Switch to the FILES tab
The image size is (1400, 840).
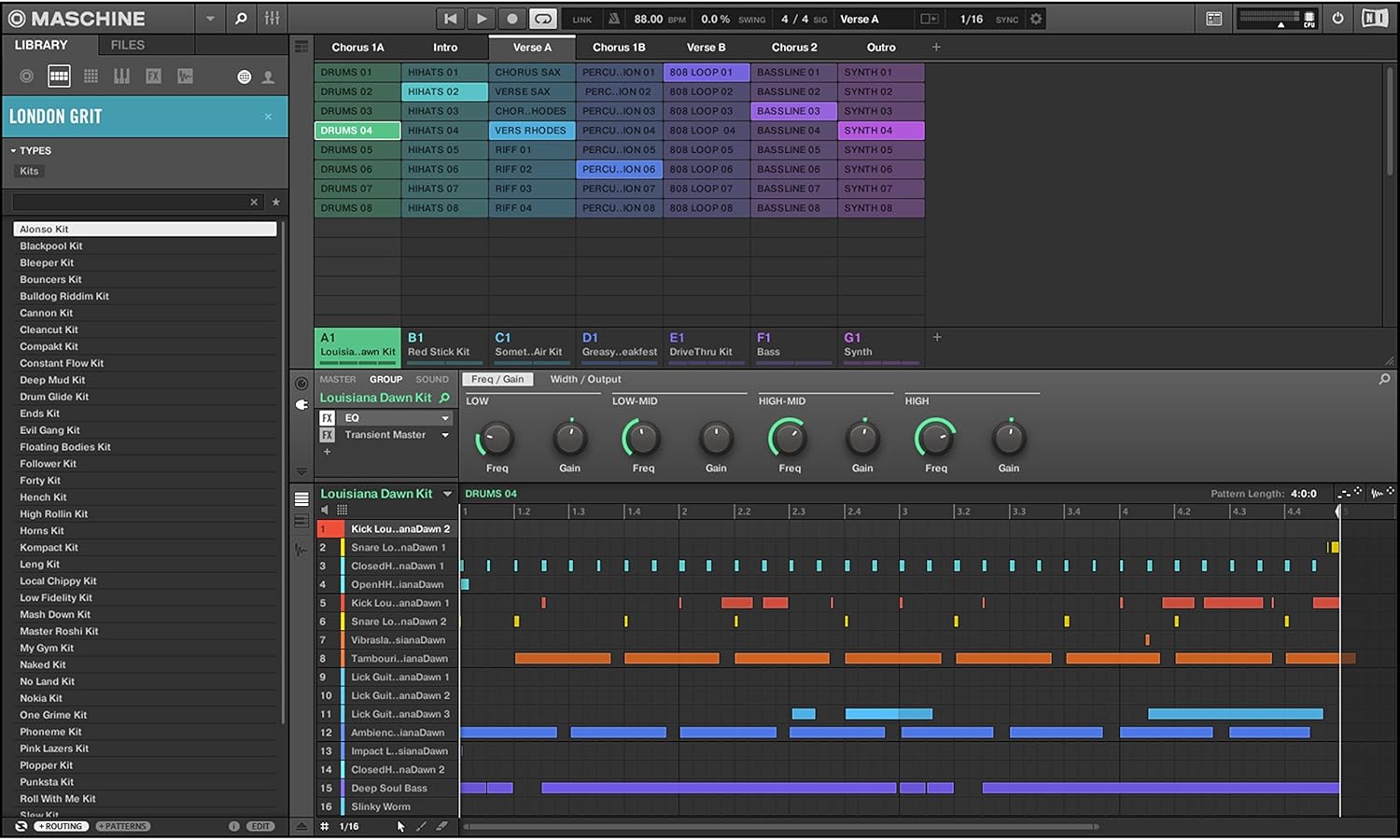pyautogui.click(x=126, y=45)
